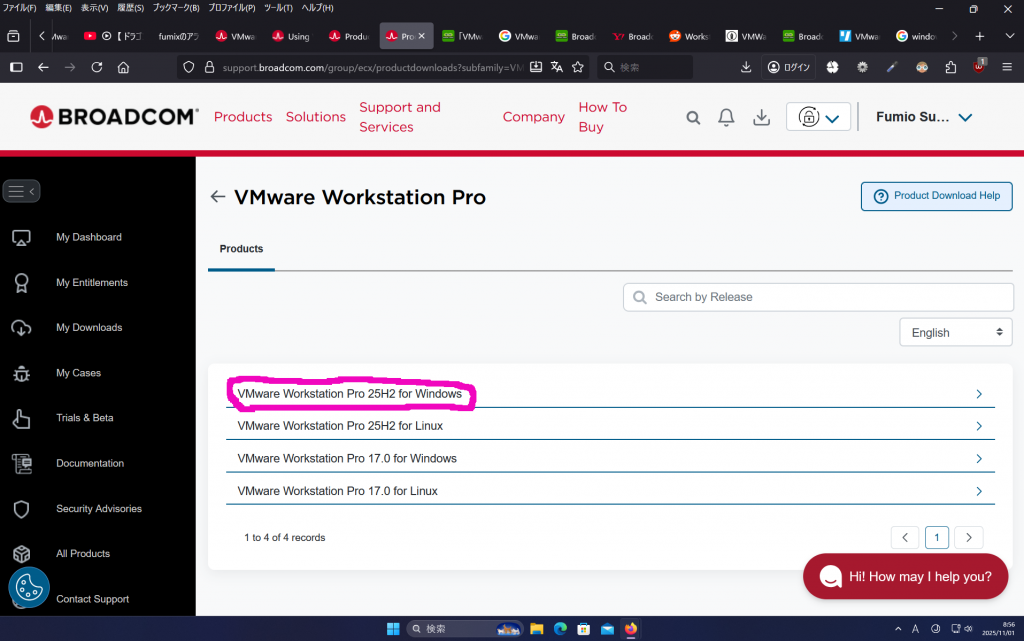
Task: Click the Product Download Help button
Action: 936,196
